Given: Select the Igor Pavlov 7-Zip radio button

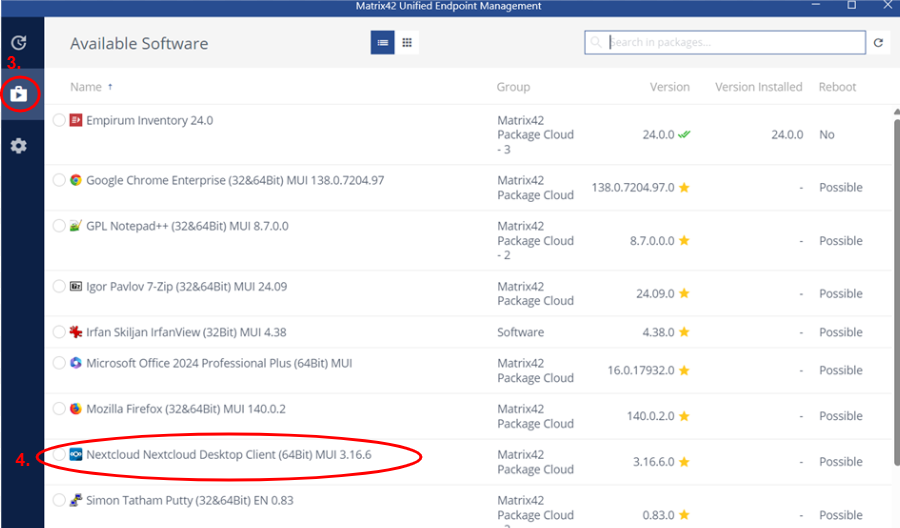Looking at the screenshot, I should [59, 286].
